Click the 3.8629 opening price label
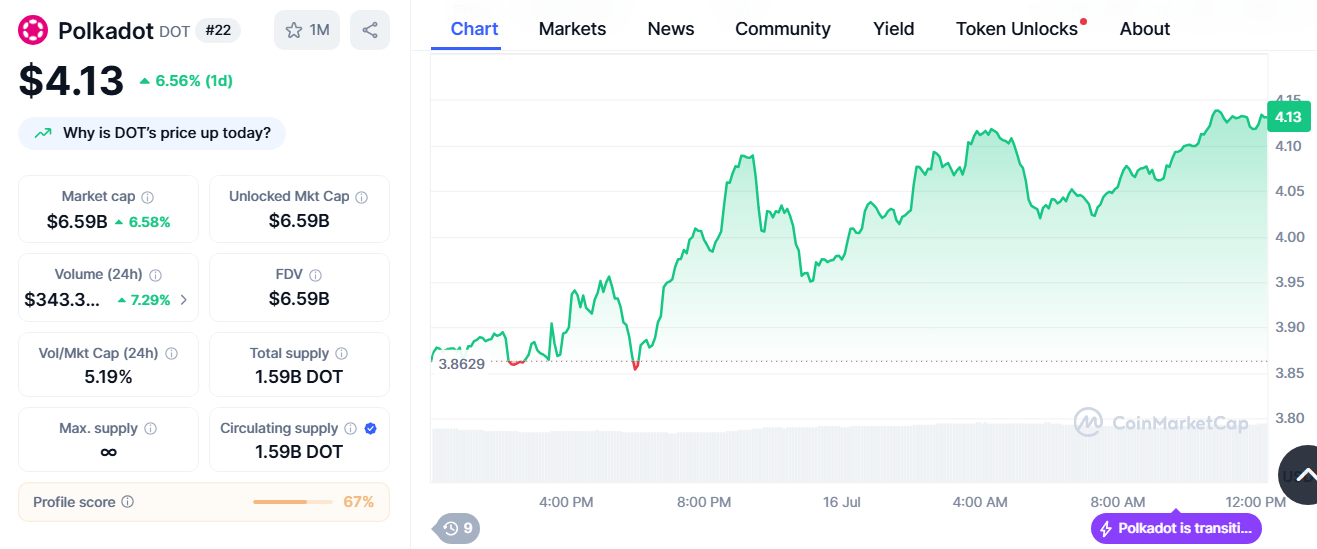Screen dimensions: 1317x549 462,364
